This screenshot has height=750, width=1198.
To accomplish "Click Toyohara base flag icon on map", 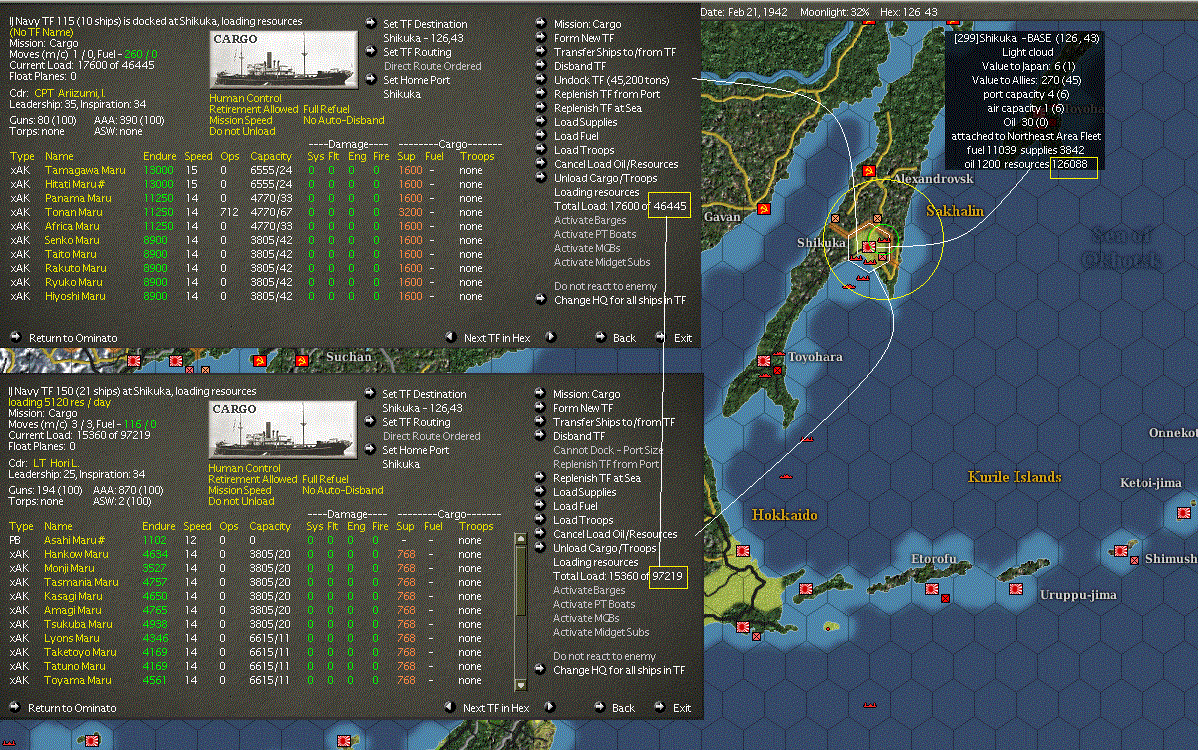I will click(x=764, y=360).
